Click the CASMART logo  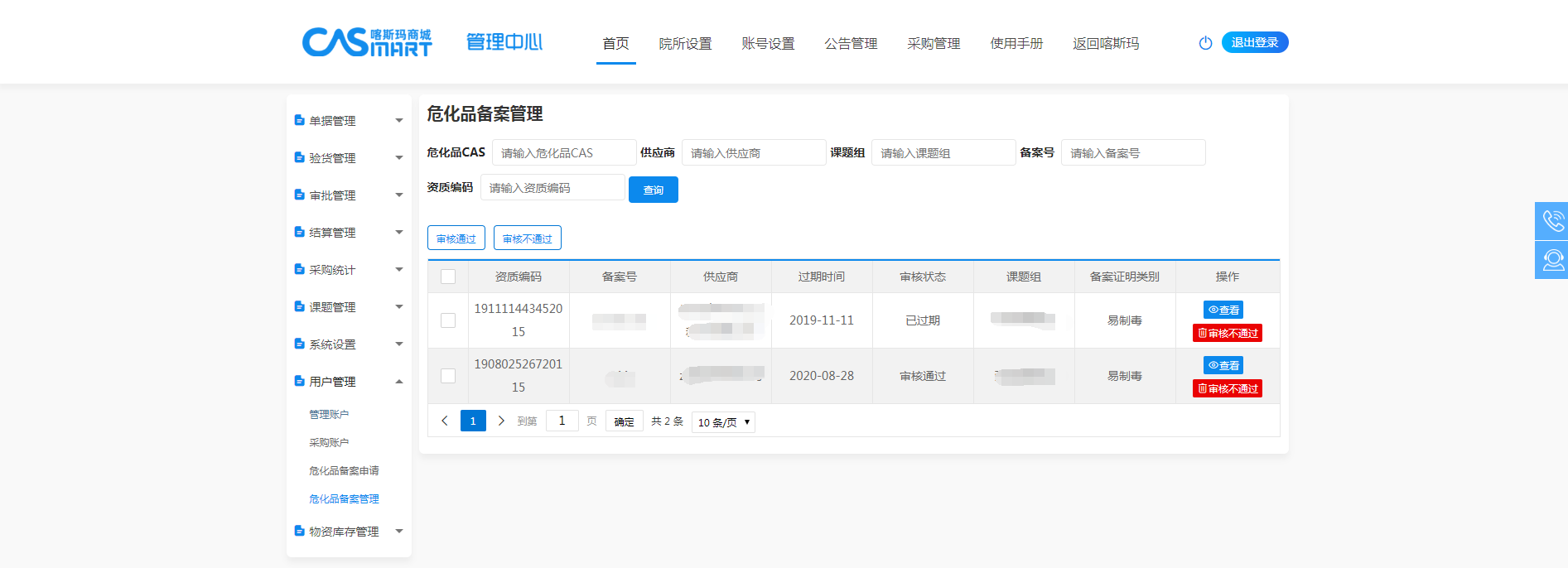(x=367, y=42)
